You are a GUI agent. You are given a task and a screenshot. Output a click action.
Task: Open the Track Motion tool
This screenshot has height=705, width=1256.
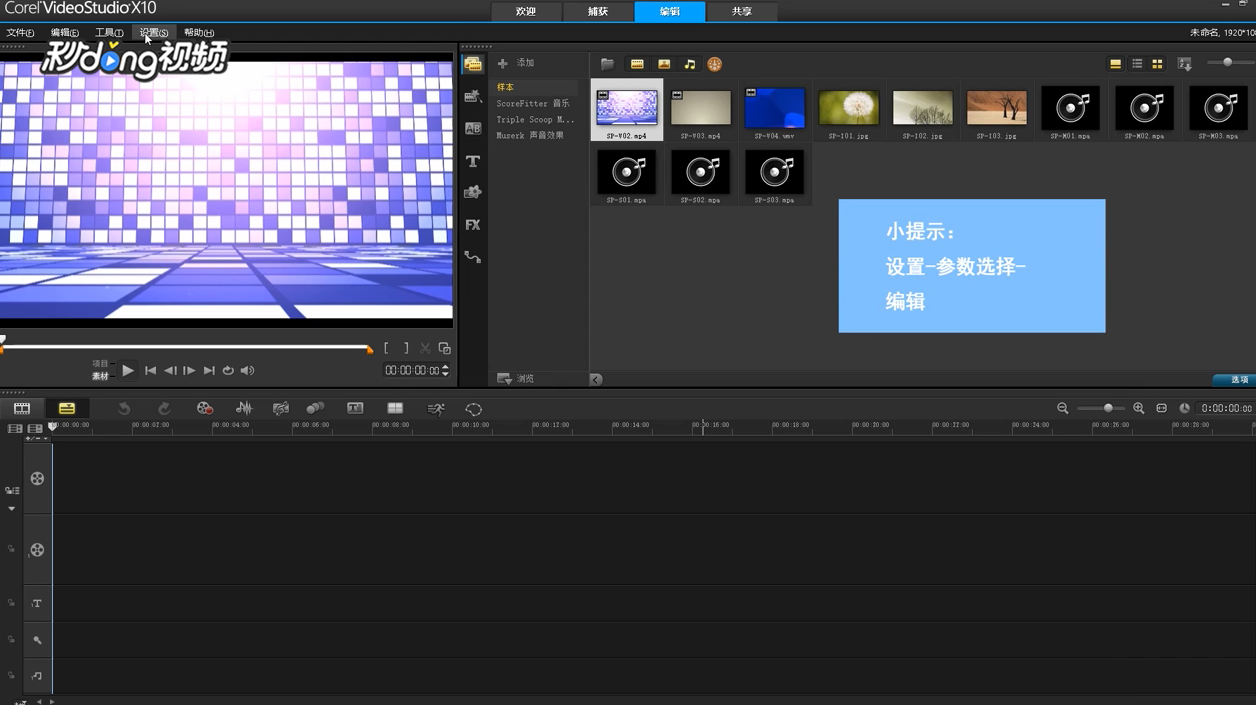click(315, 408)
